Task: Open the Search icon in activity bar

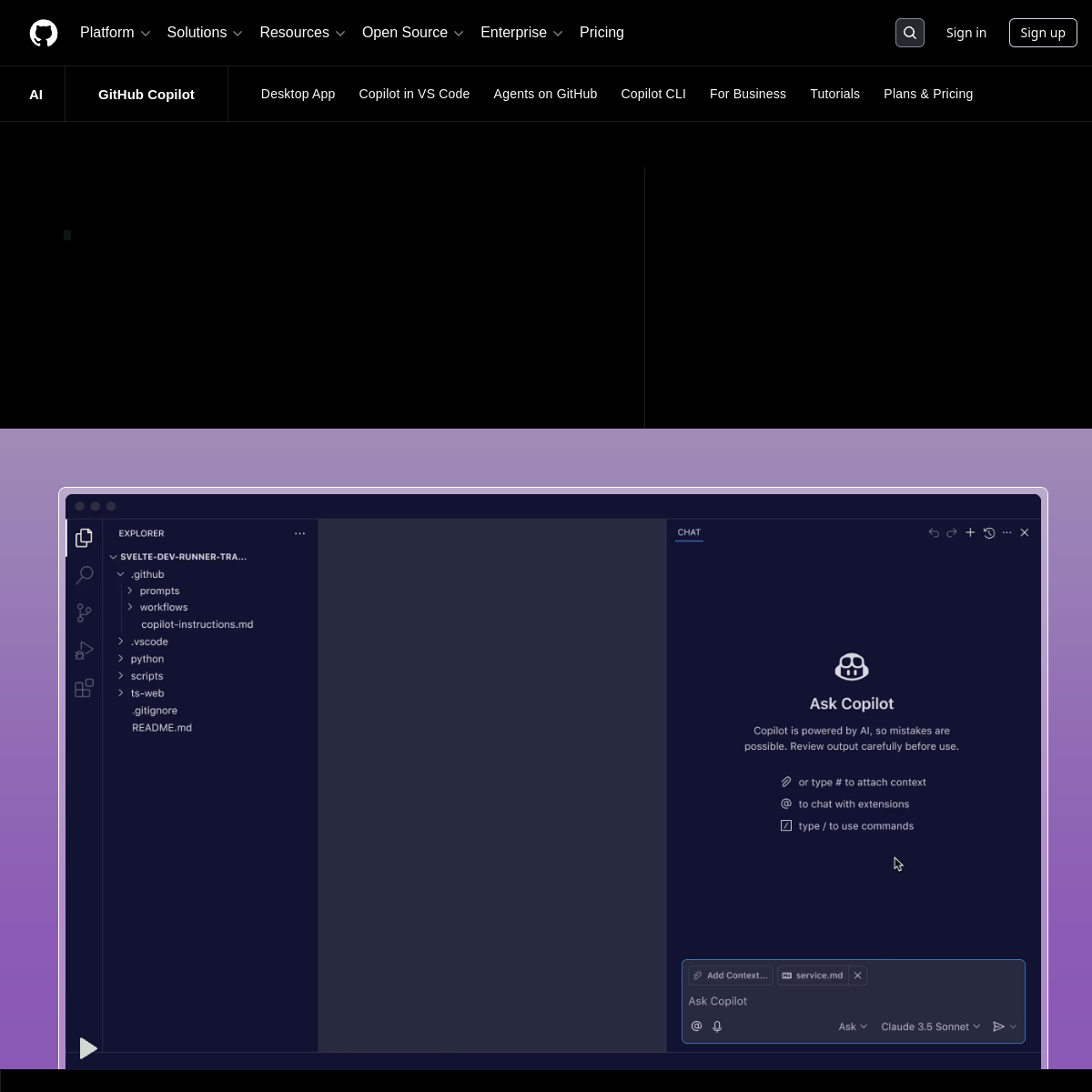Action: [84, 575]
